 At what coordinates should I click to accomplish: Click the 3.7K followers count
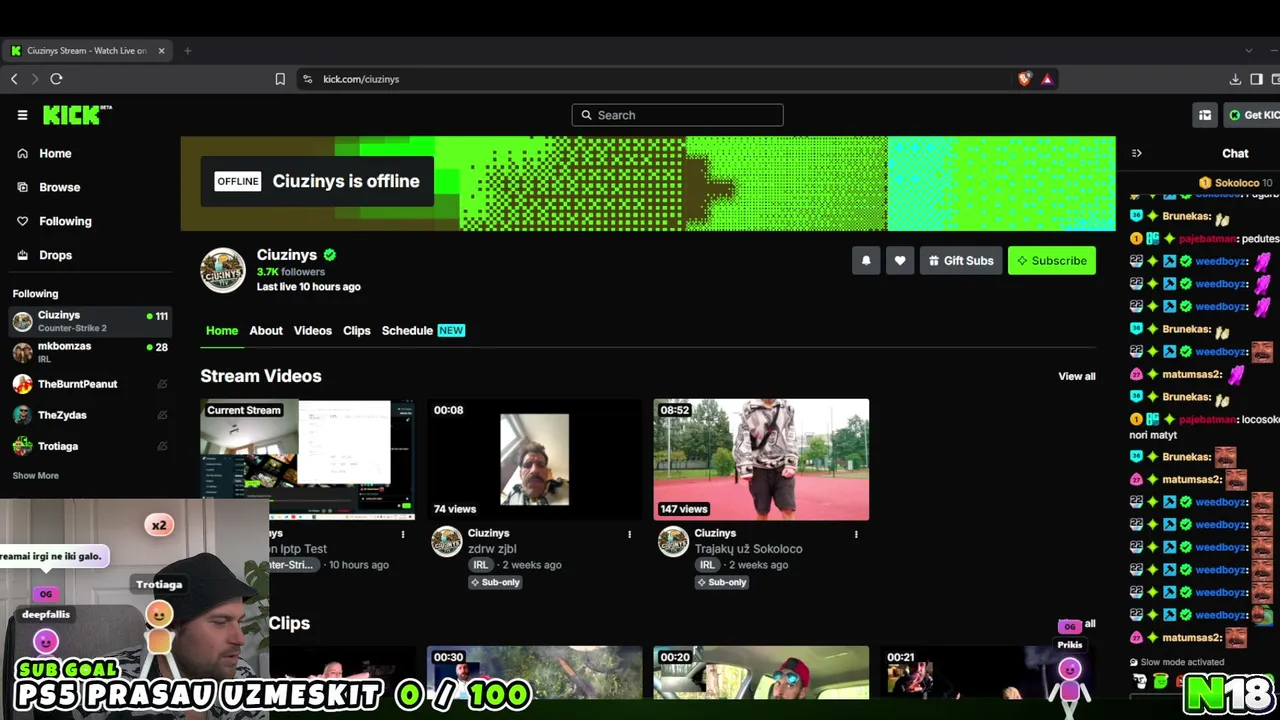291,272
